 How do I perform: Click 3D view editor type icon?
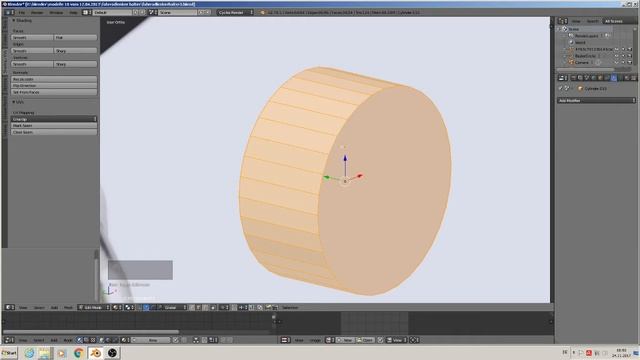[x=10, y=307]
